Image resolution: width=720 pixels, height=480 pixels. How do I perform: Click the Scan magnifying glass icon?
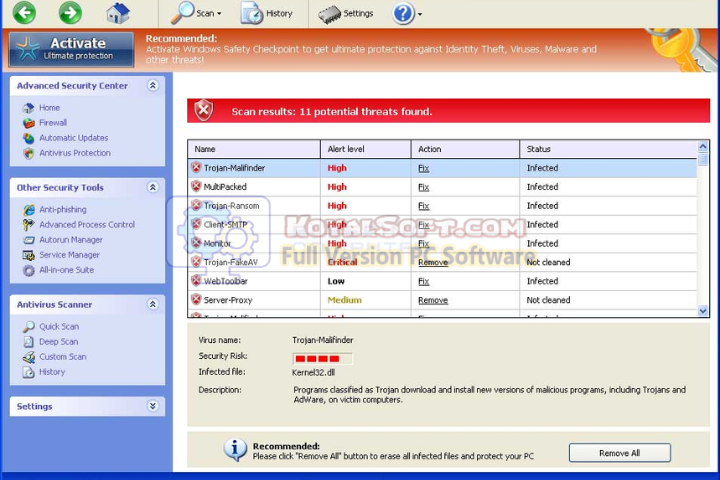pyautogui.click(x=182, y=12)
